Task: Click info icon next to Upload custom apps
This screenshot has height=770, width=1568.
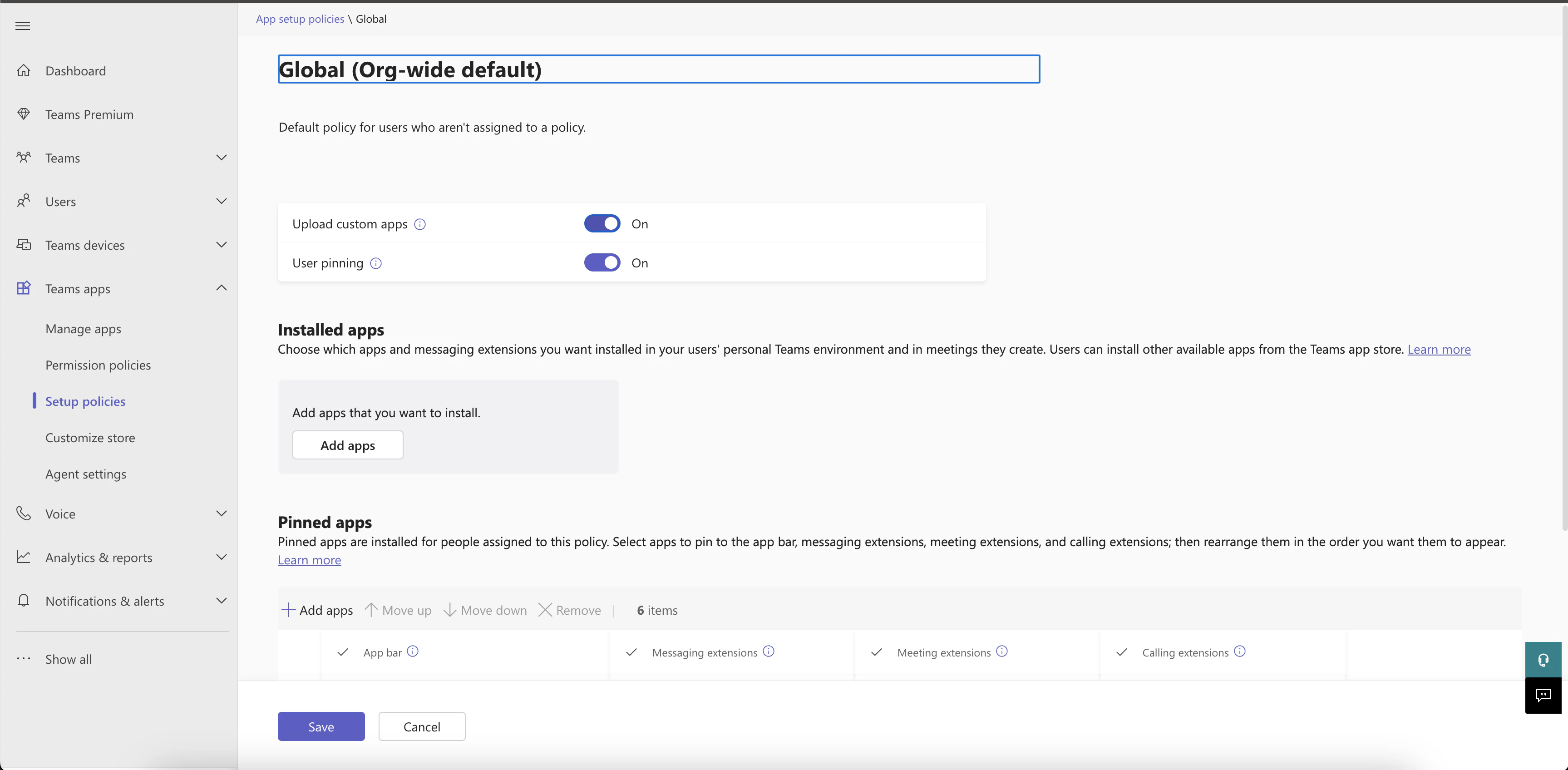Action: (420, 224)
